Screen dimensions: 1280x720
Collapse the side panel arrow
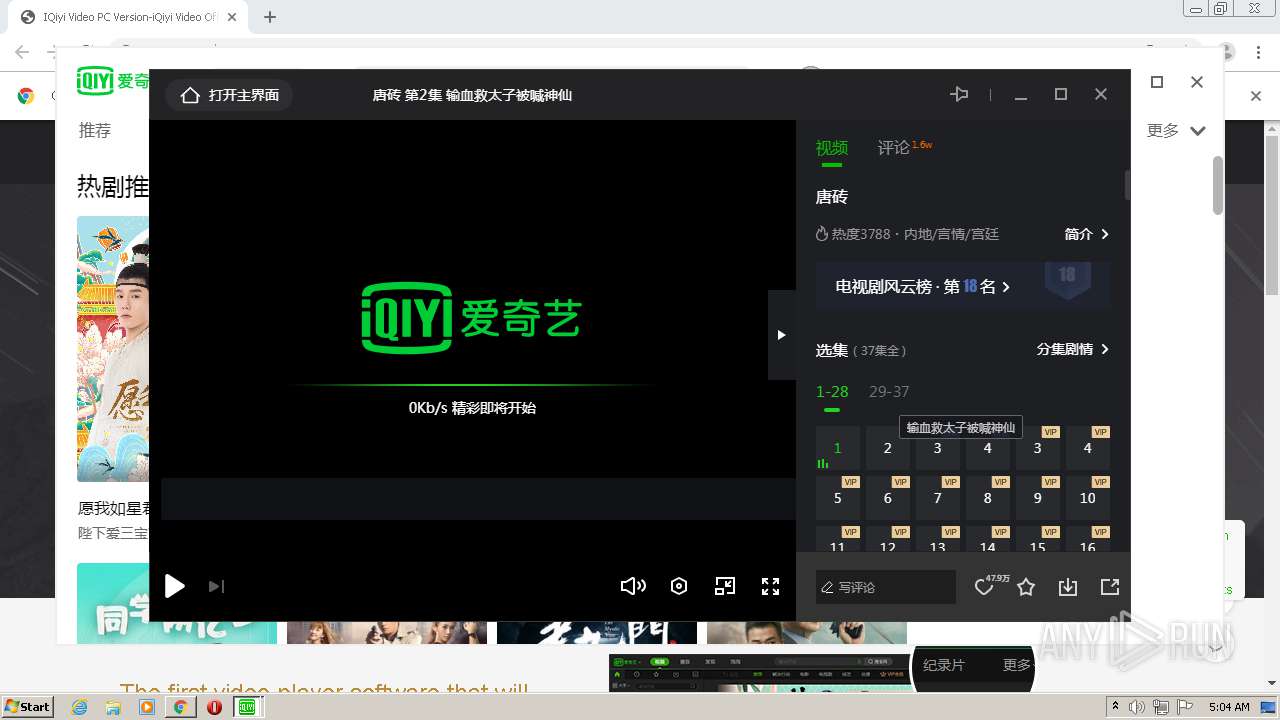pyautogui.click(x=782, y=335)
